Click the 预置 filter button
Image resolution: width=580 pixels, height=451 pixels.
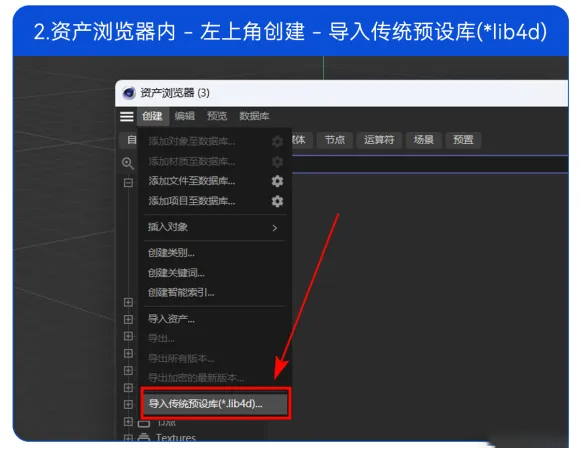tap(463, 140)
